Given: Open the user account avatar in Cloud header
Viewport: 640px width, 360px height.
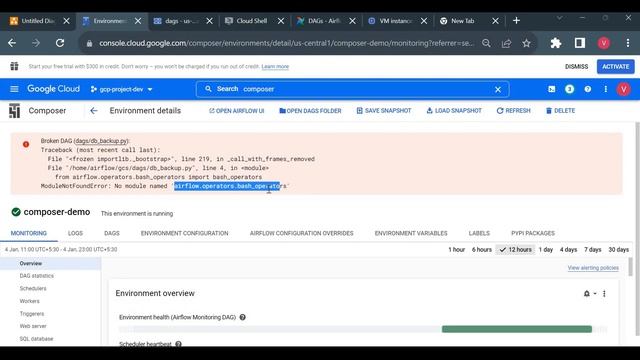Looking at the screenshot, I should coord(623,89).
